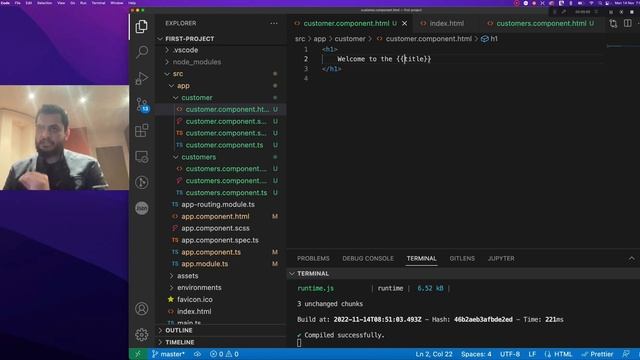Viewport: 640px width, 360px height.
Task: Click the sync changes cloud icon
Action: tap(198, 354)
